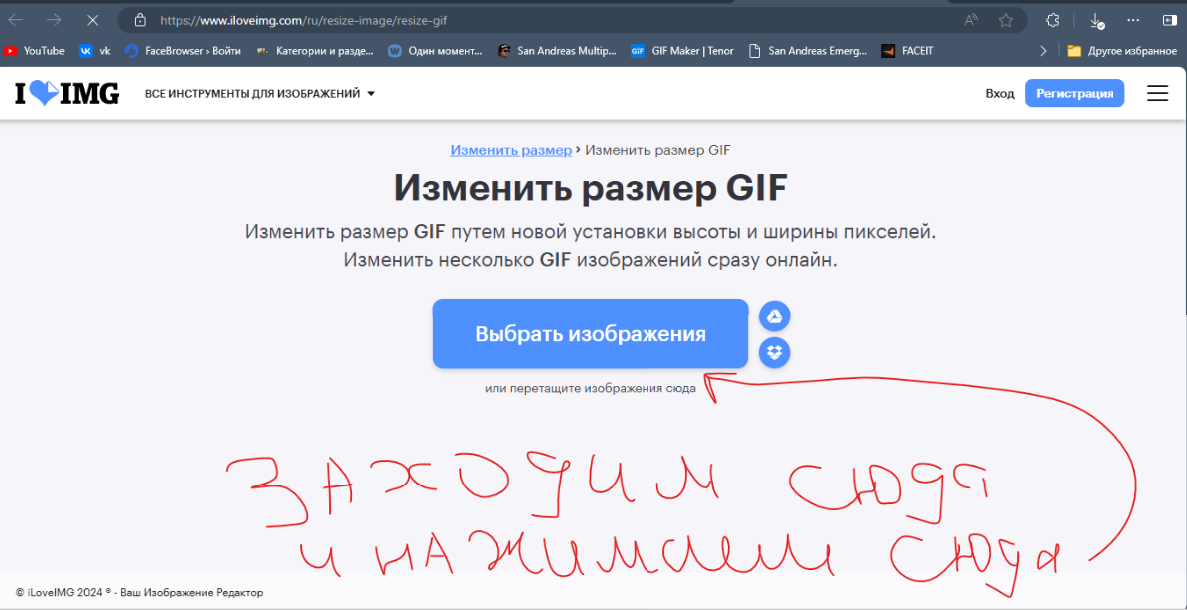Click the iLoveIMG logo
Screen dimensions: 1187x610
(66, 93)
